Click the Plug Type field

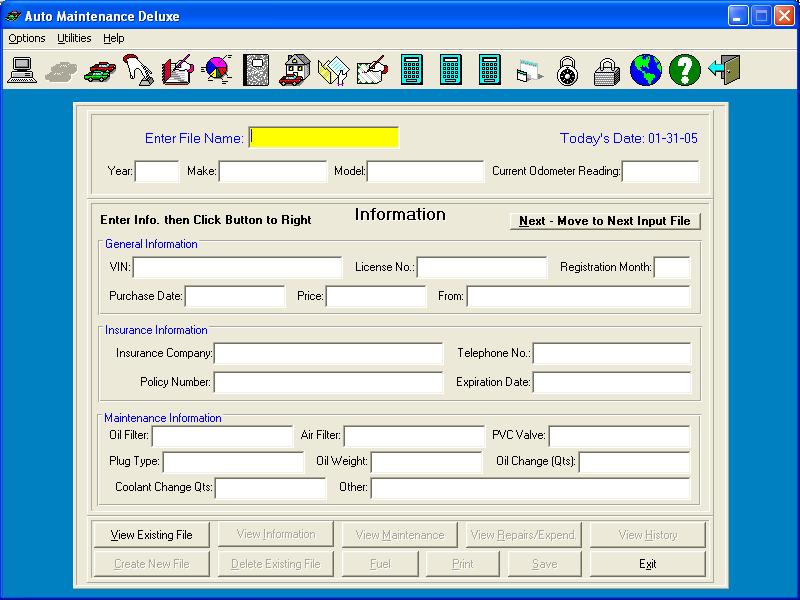[234, 462]
